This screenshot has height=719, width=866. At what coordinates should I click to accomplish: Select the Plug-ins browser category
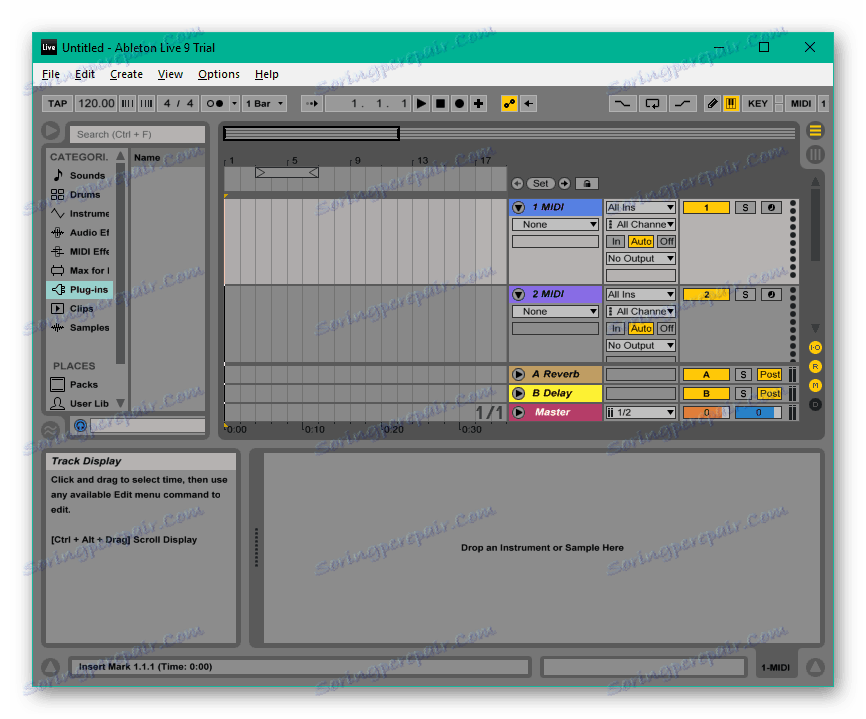pyautogui.click(x=81, y=289)
